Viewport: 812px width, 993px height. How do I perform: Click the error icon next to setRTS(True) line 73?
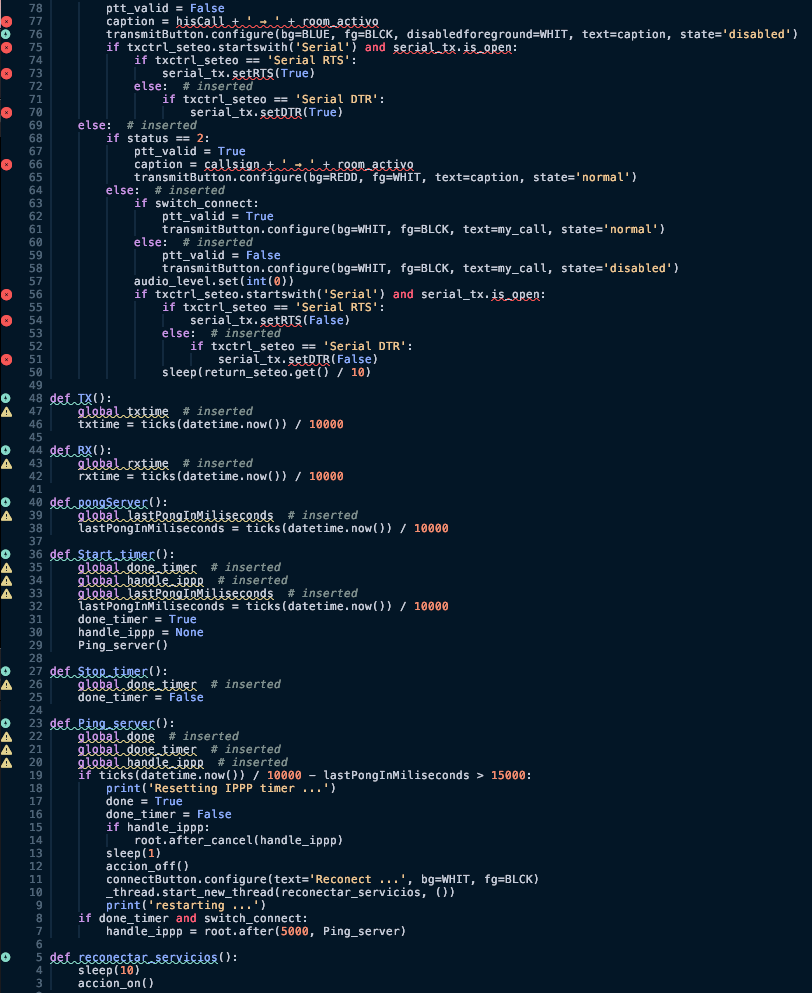6,73
